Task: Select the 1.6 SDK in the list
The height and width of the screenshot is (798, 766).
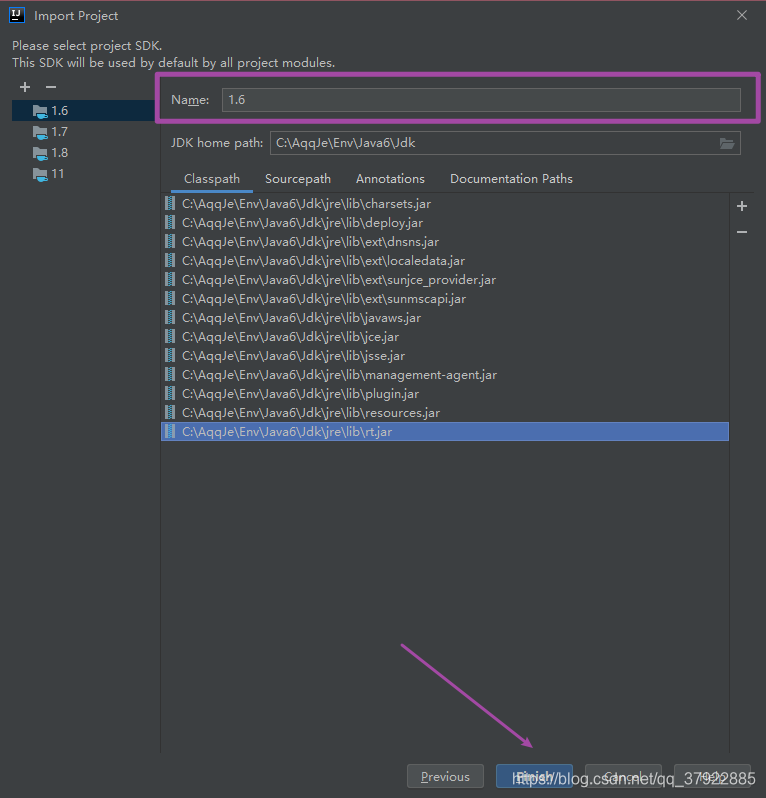Action: 83,110
